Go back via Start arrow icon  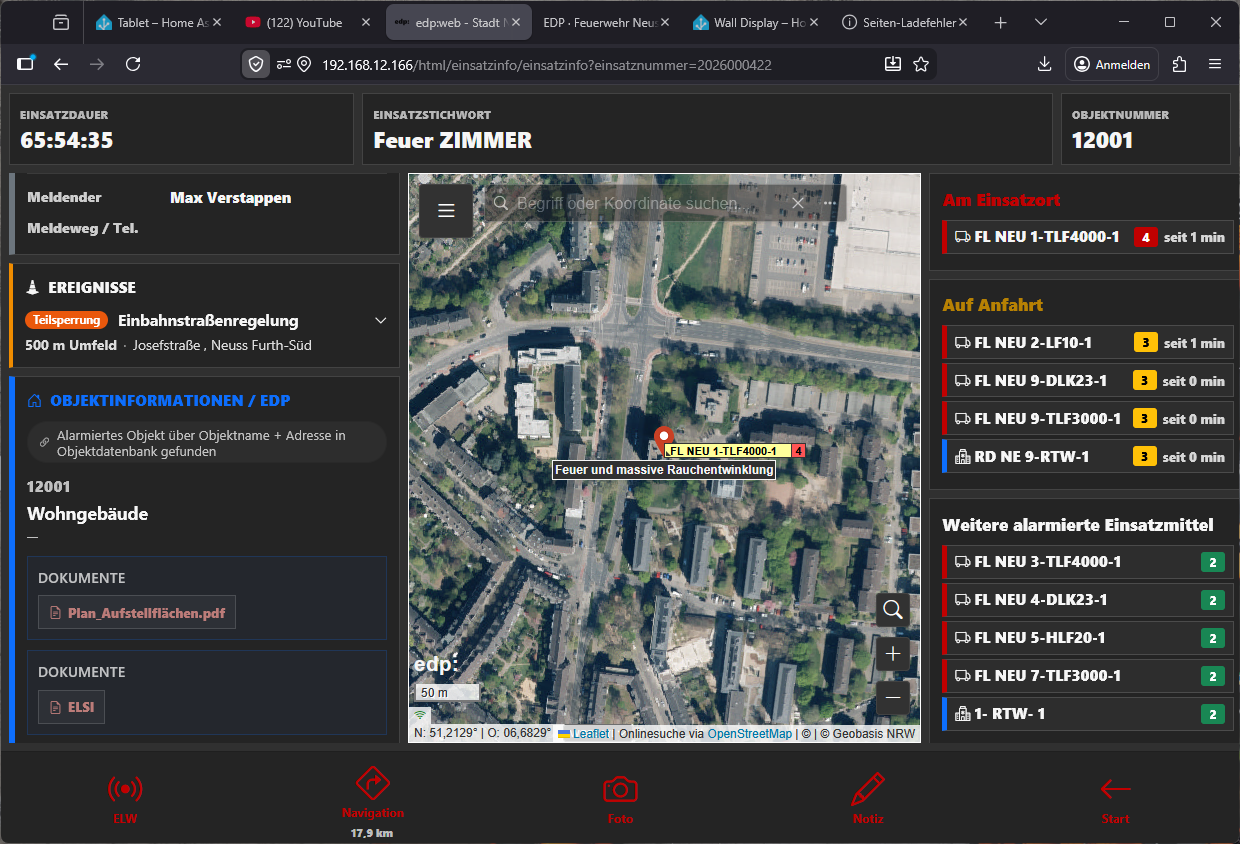[x=1115, y=789]
